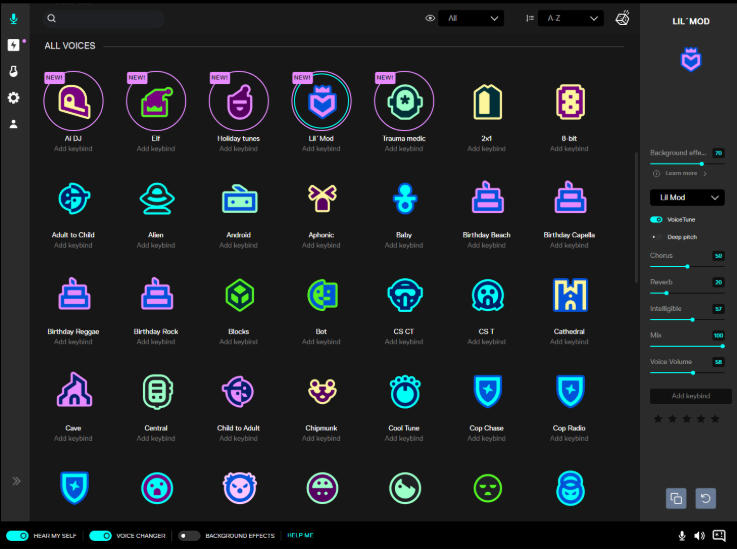Screen dimensions: 737x549
Task: Select the 8-bit voice
Action: click(x=570, y=102)
